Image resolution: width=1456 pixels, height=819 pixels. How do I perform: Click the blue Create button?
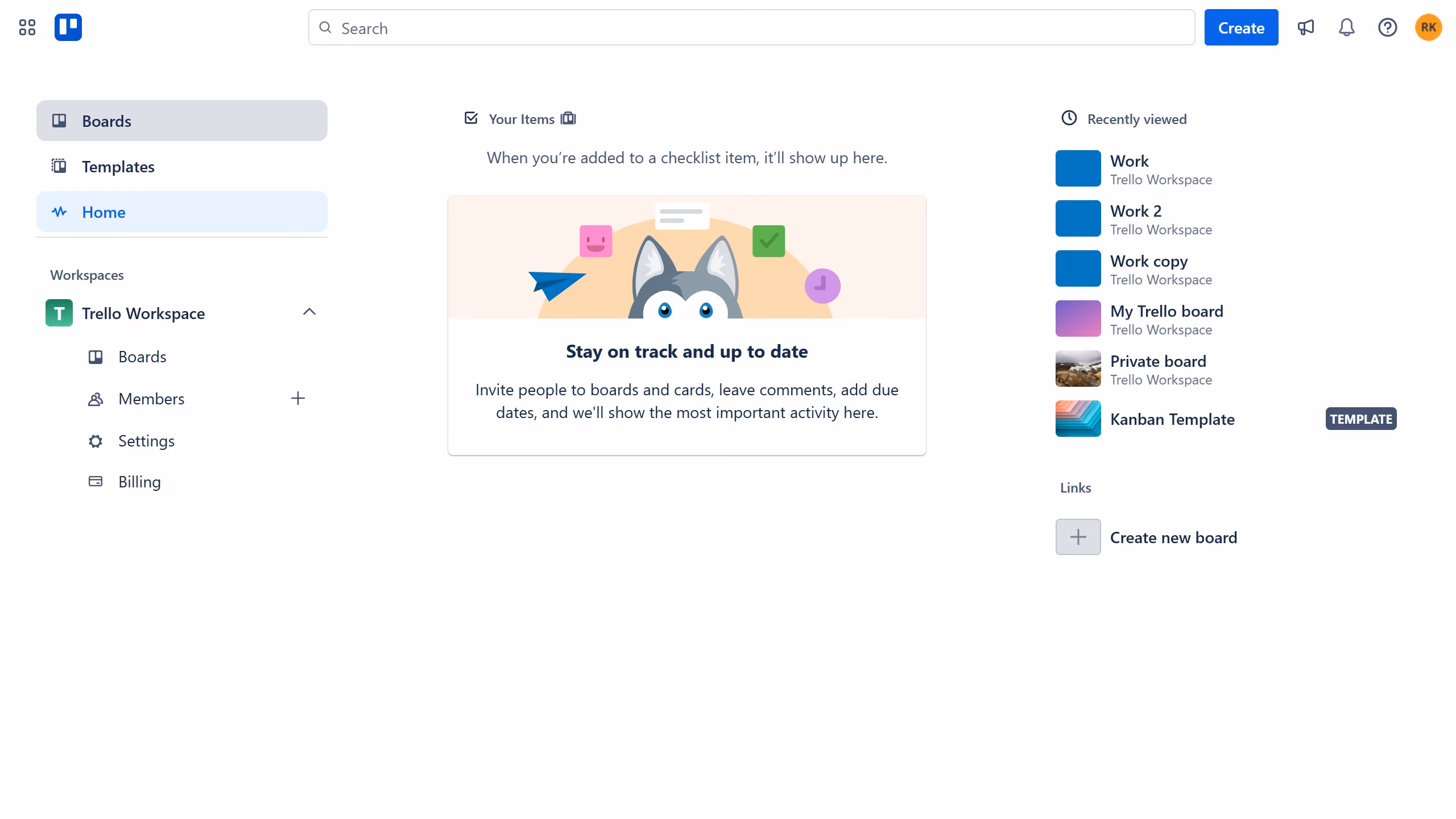pos(1241,27)
